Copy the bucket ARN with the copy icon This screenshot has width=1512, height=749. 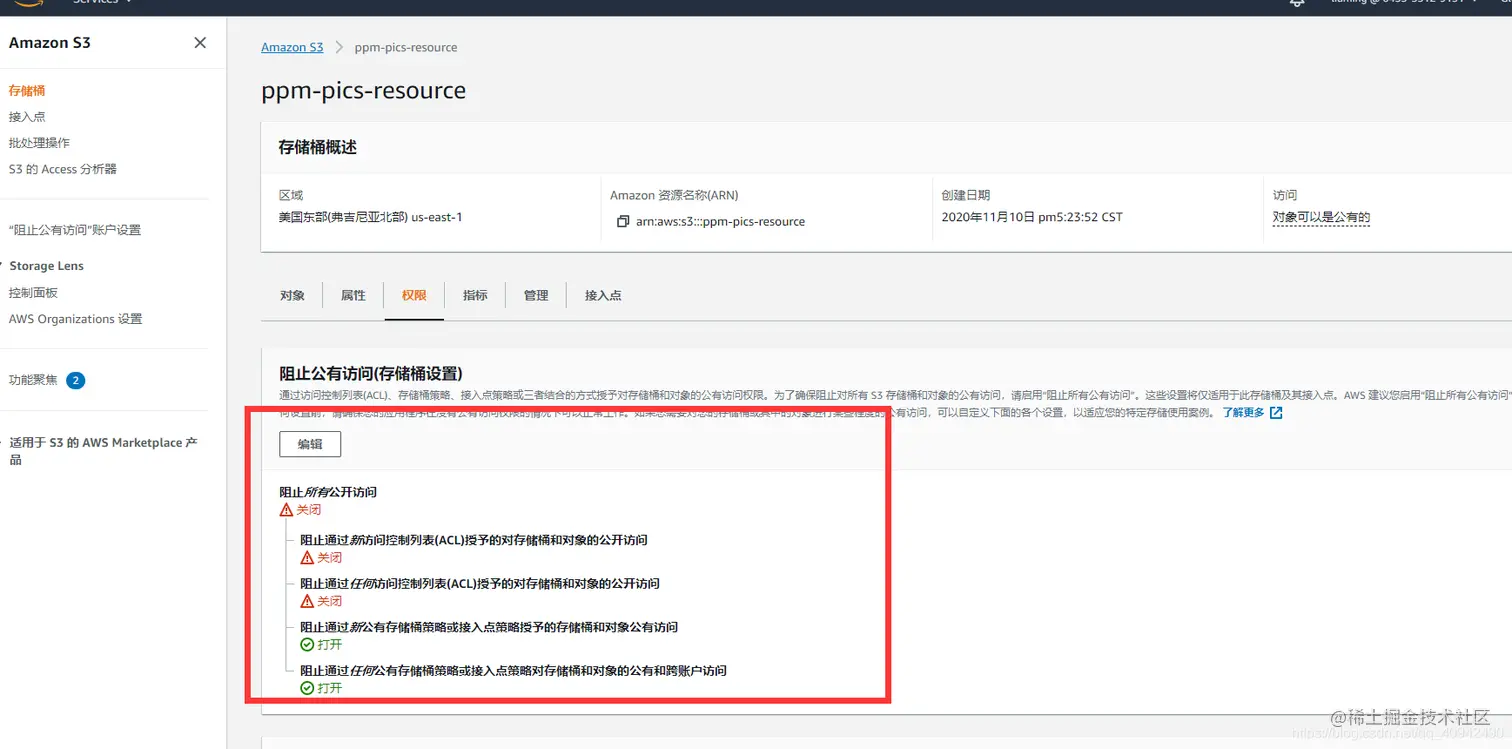[623, 222]
